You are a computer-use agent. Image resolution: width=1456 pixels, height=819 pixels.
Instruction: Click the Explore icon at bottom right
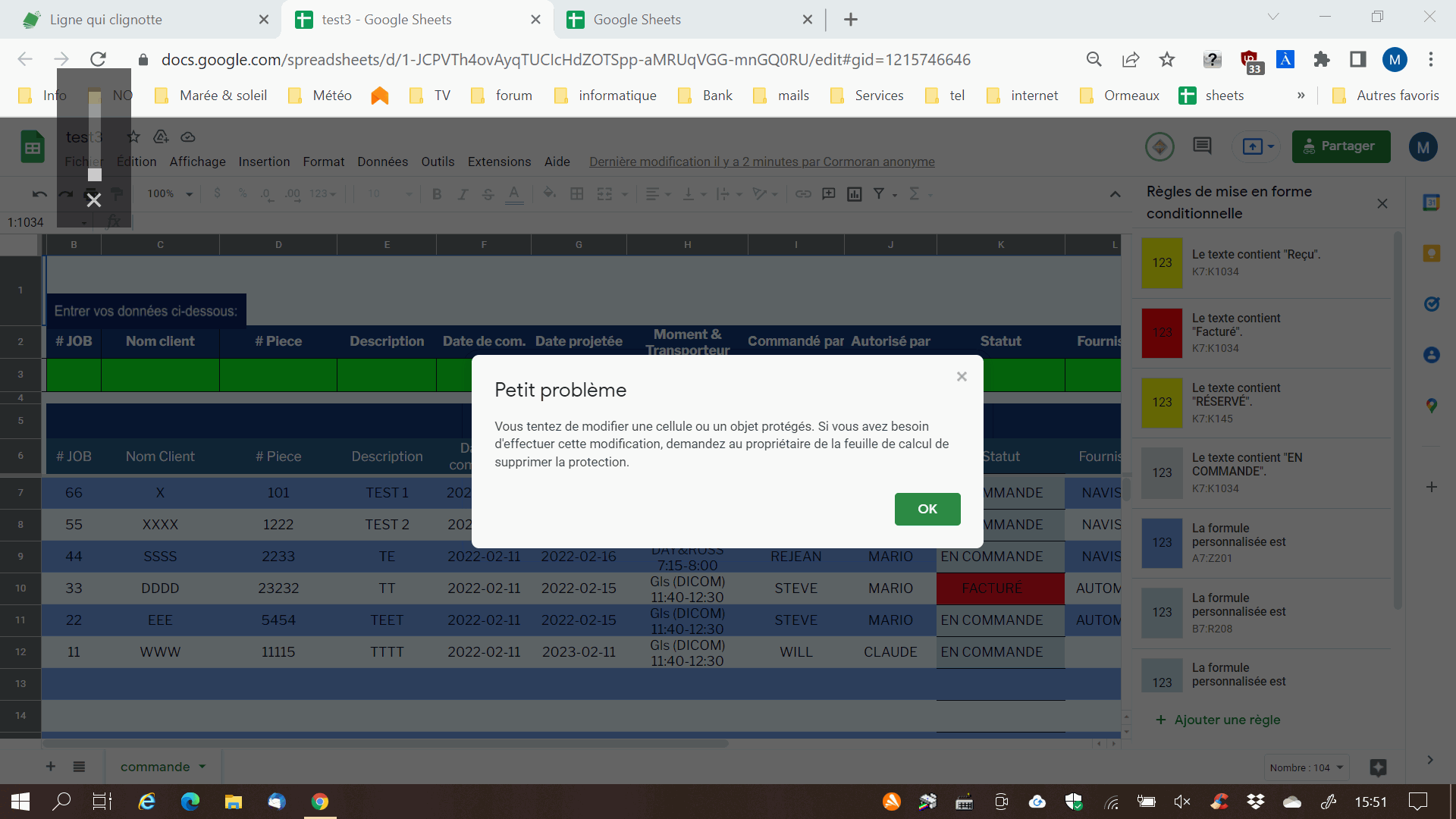click(1378, 767)
